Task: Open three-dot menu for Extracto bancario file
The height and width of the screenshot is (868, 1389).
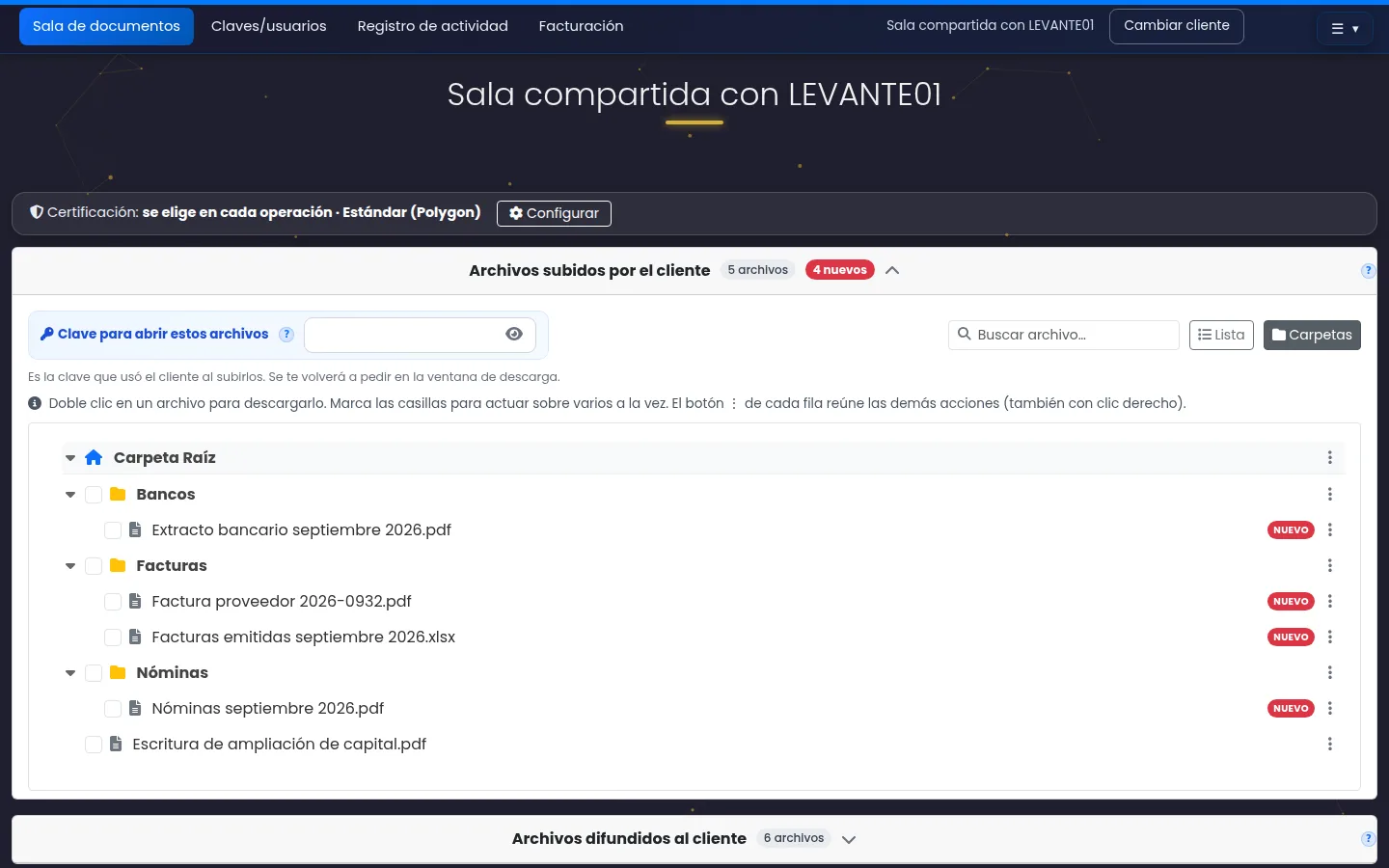Action: pos(1330,530)
